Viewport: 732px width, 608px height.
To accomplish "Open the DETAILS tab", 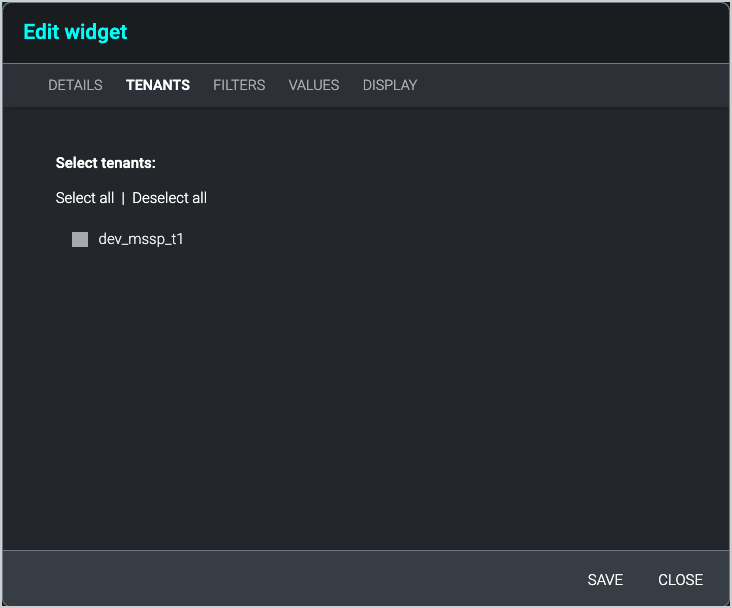I will [75, 85].
